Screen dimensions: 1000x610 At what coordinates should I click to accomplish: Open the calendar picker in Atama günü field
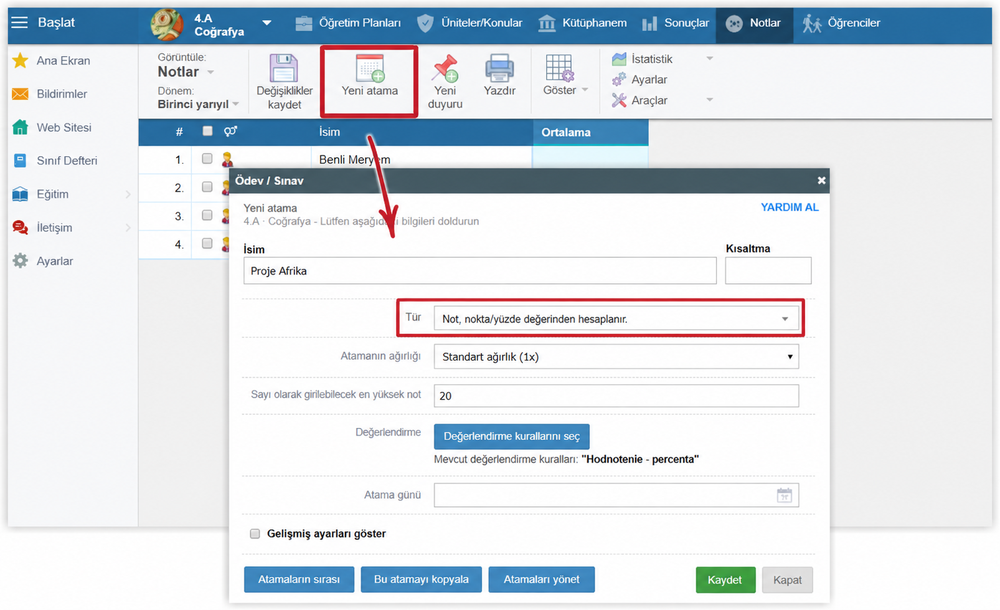pyautogui.click(x=784, y=495)
